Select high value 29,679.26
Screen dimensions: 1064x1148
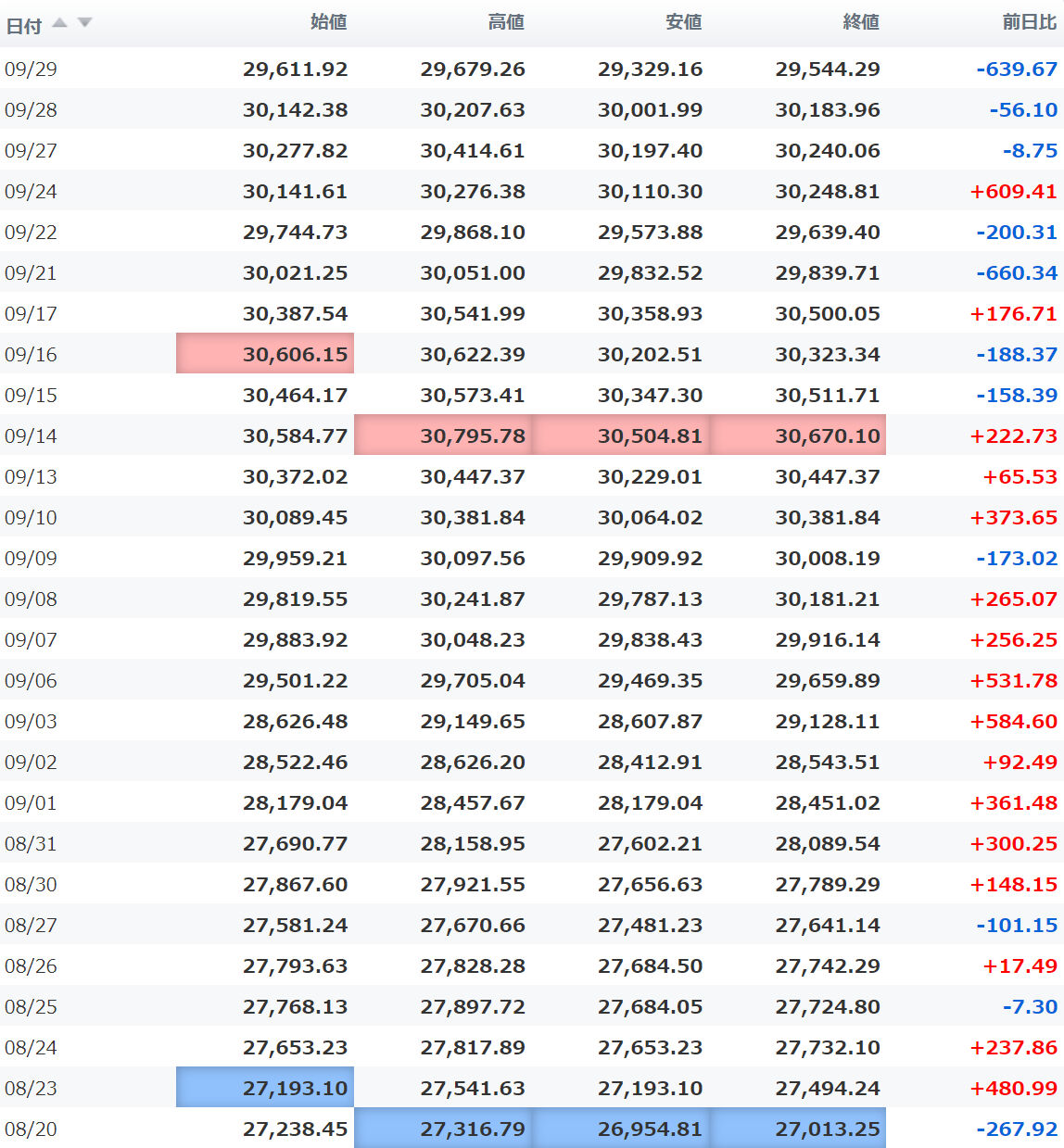pyautogui.click(x=473, y=69)
